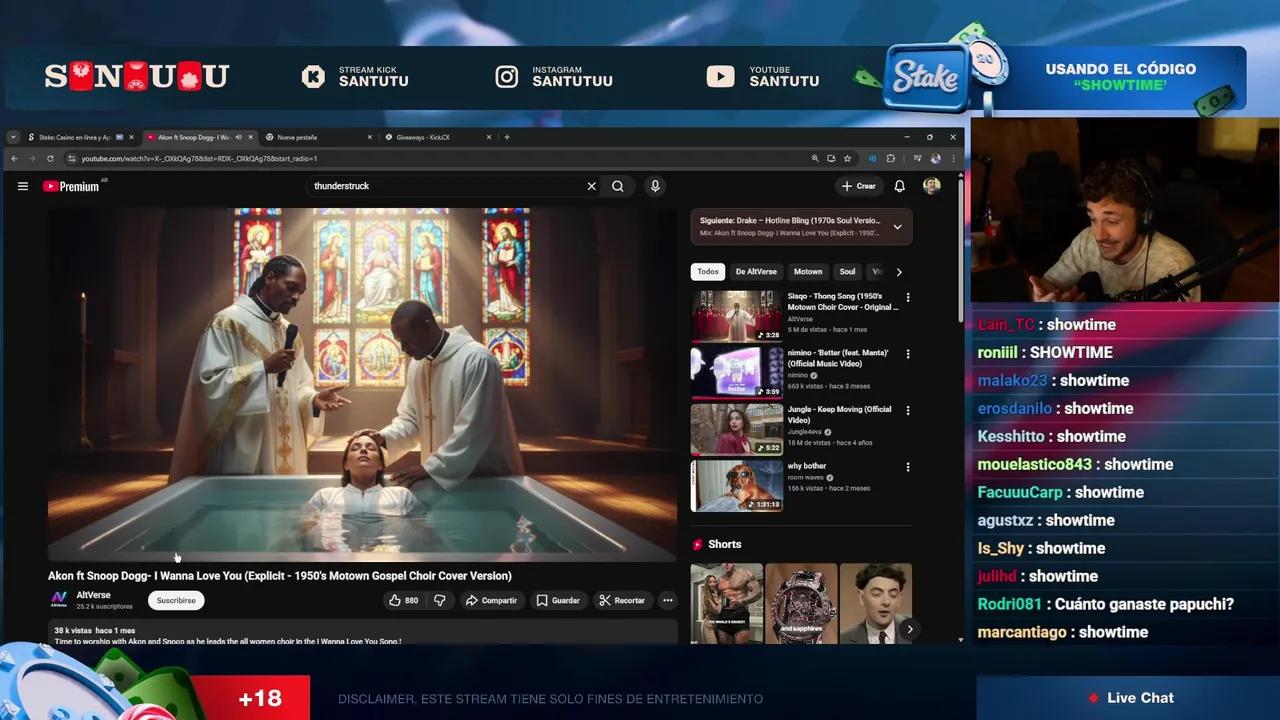Open the notifications bell

899,186
